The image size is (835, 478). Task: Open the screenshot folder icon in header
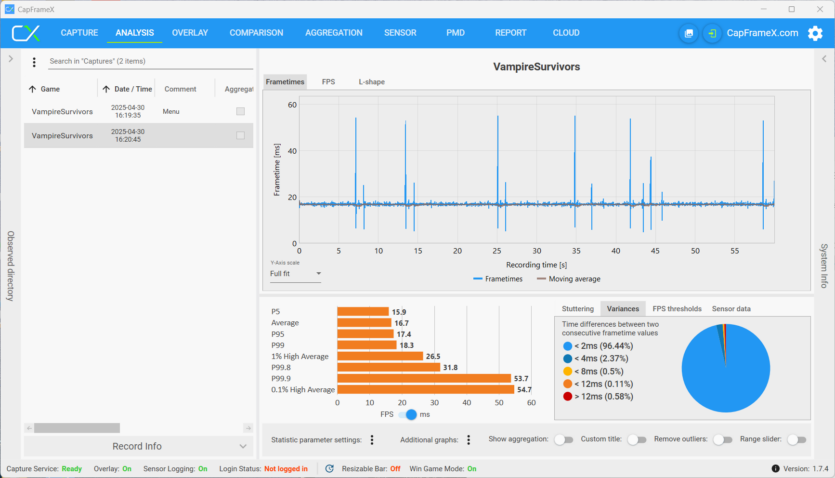click(689, 33)
